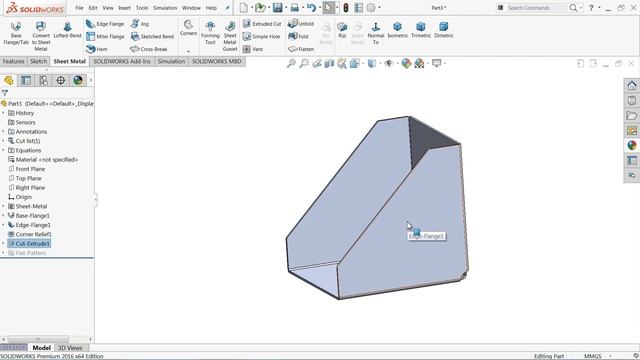Choose the Cross-Break tool
This screenshot has width=640, height=360.
[149, 49]
